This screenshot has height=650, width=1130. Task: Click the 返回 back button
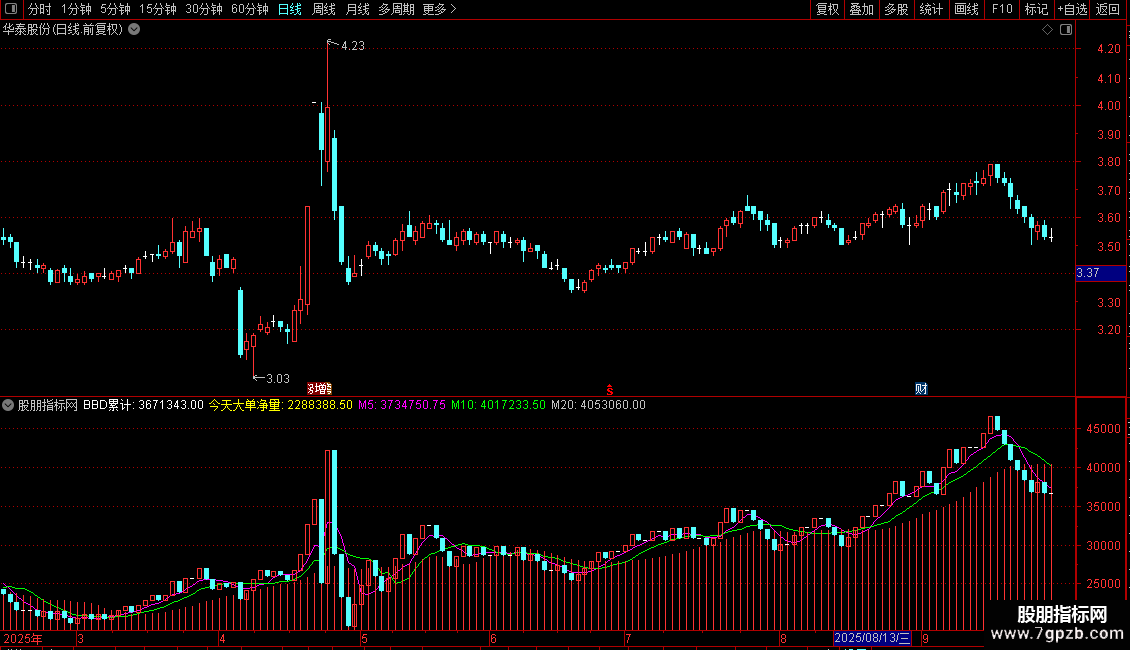point(1108,9)
